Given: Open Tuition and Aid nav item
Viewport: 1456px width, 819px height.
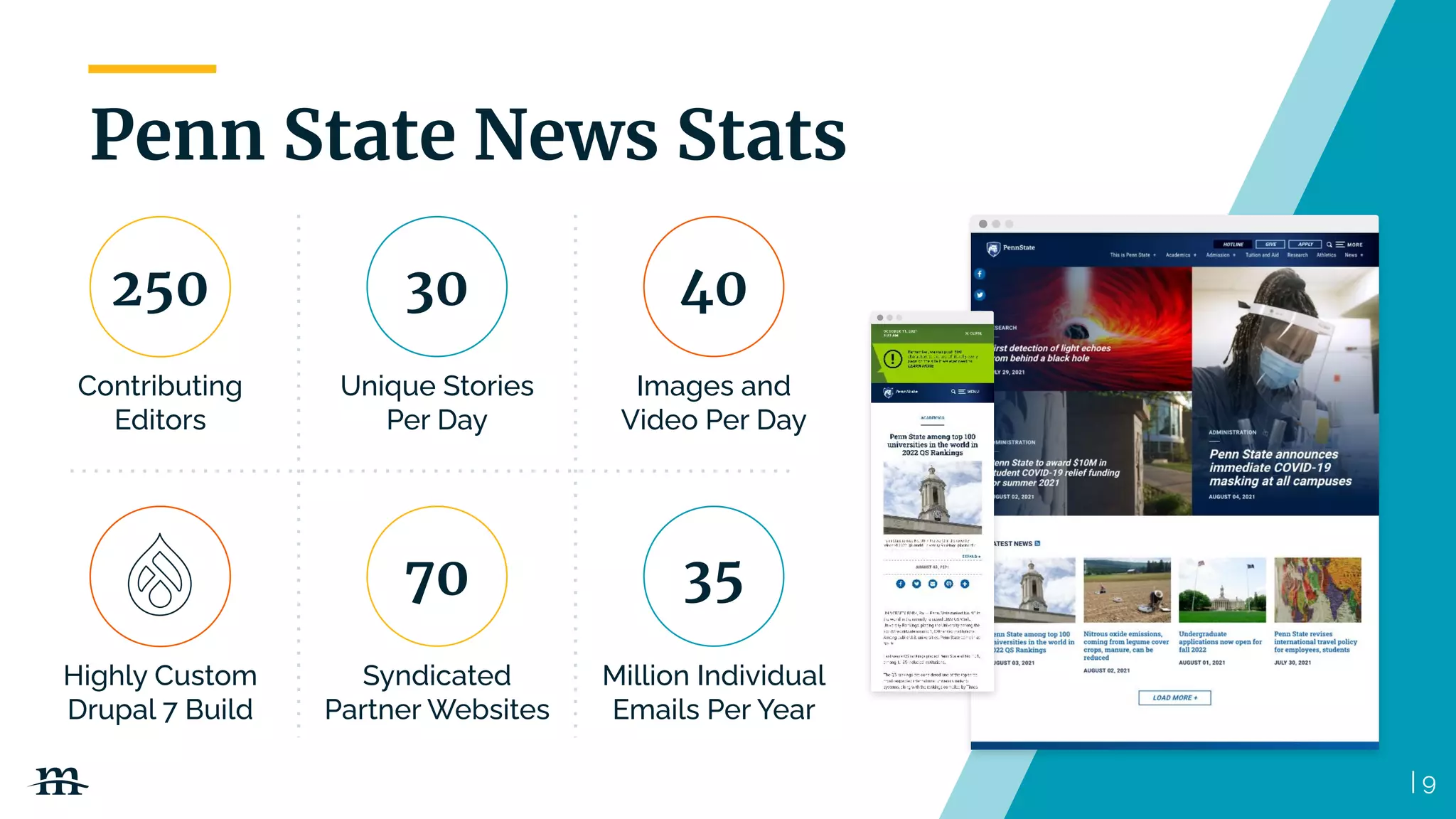Looking at the screenshot, I should tap(1262, 255).
